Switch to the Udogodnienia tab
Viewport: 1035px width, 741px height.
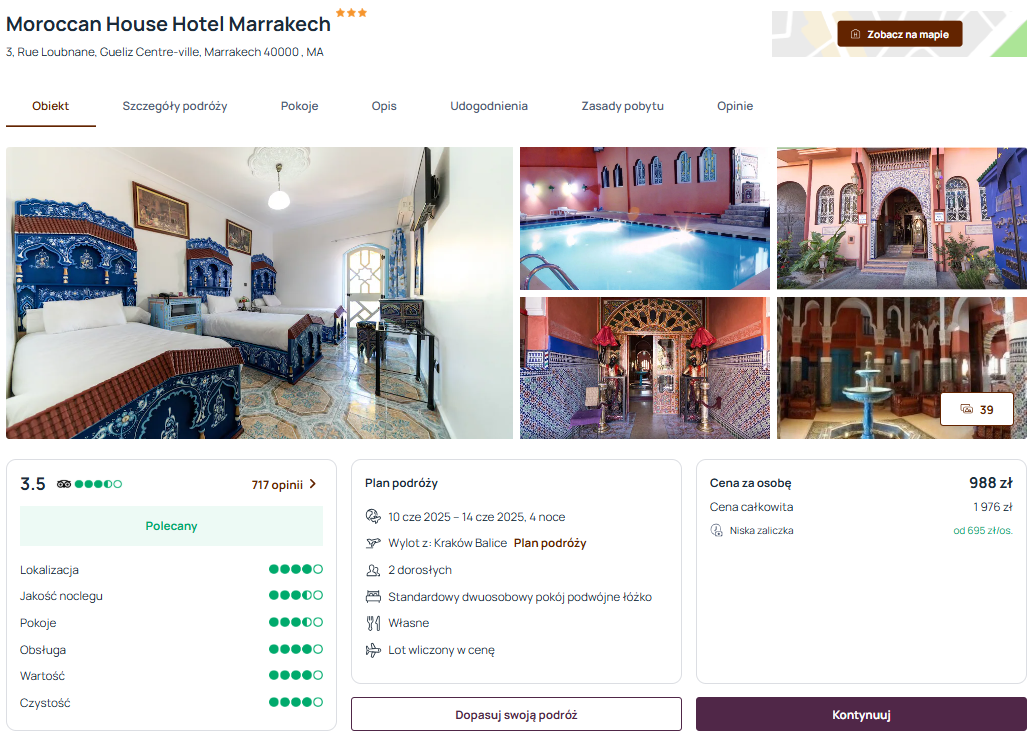[488, 106]
